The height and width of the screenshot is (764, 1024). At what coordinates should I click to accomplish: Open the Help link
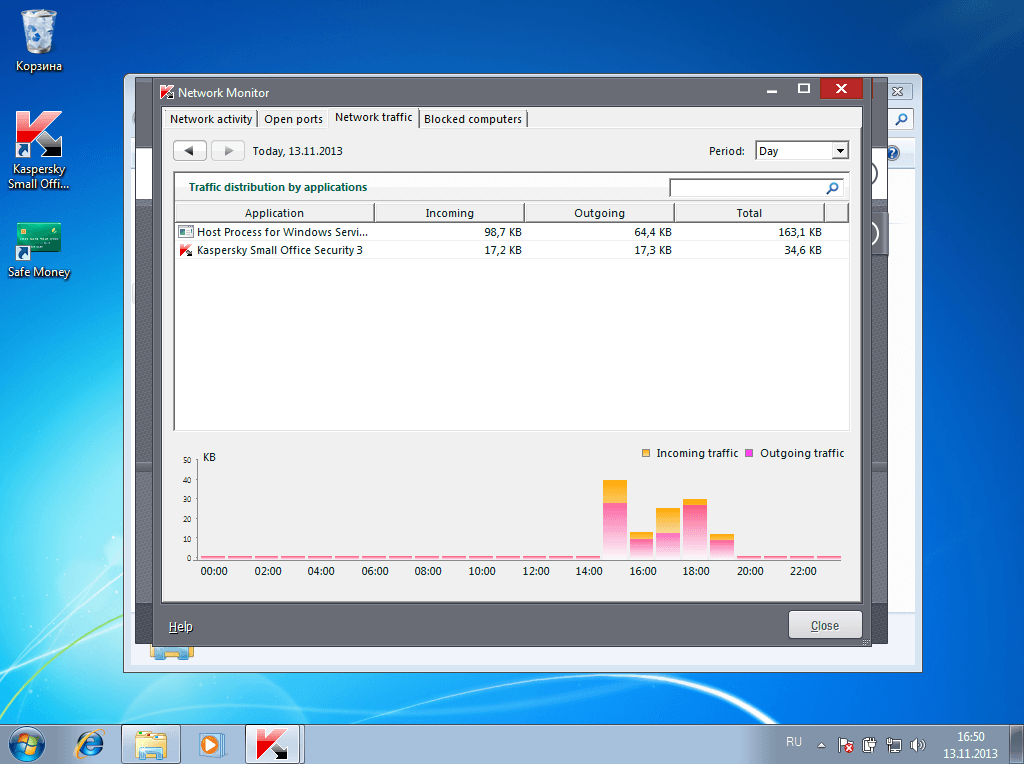point(180,627)
